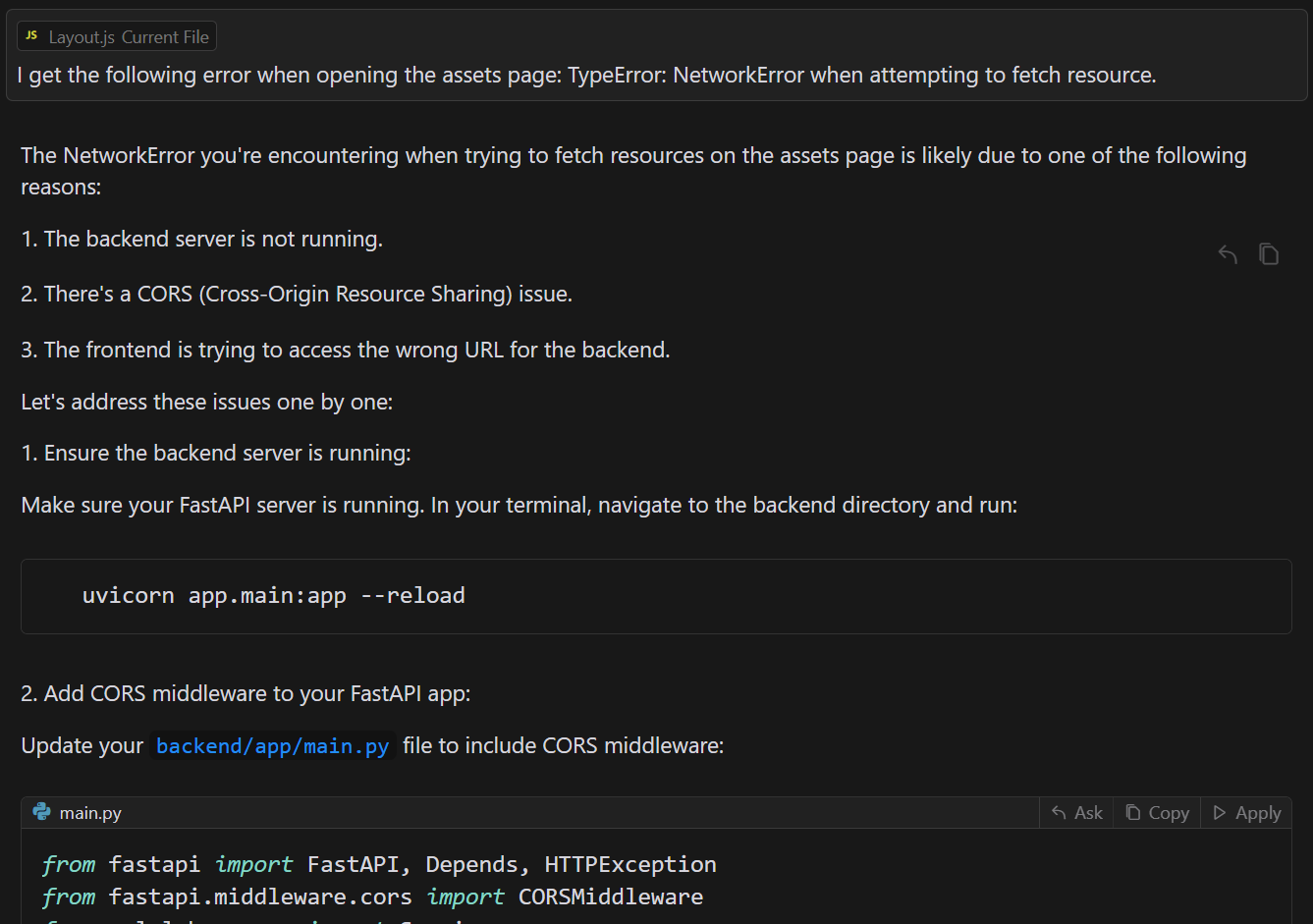Click the uvicorn app.main:app --reload command
Image resolution: width=1313 pixels, height=924 pixels.
click(x=274, y=596)
